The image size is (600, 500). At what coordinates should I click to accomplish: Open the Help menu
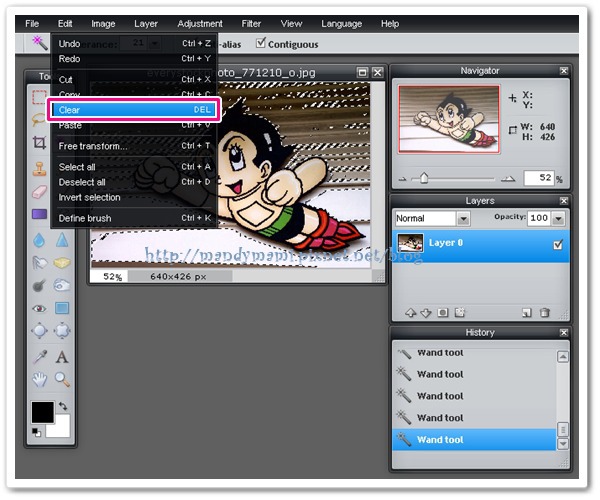point(390,24)
